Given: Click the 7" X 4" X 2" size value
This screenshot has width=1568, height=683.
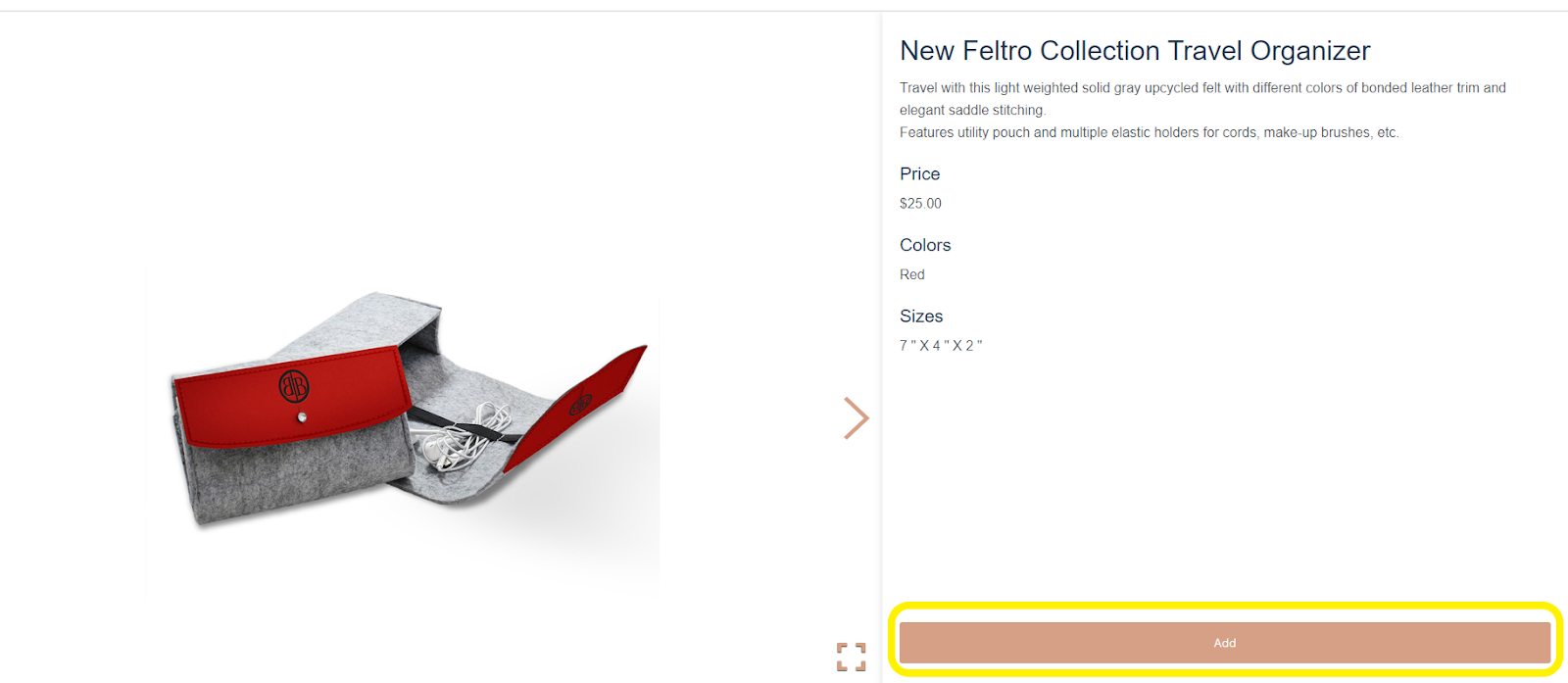Looking at the screenshot, I should [x=941, y=346].
